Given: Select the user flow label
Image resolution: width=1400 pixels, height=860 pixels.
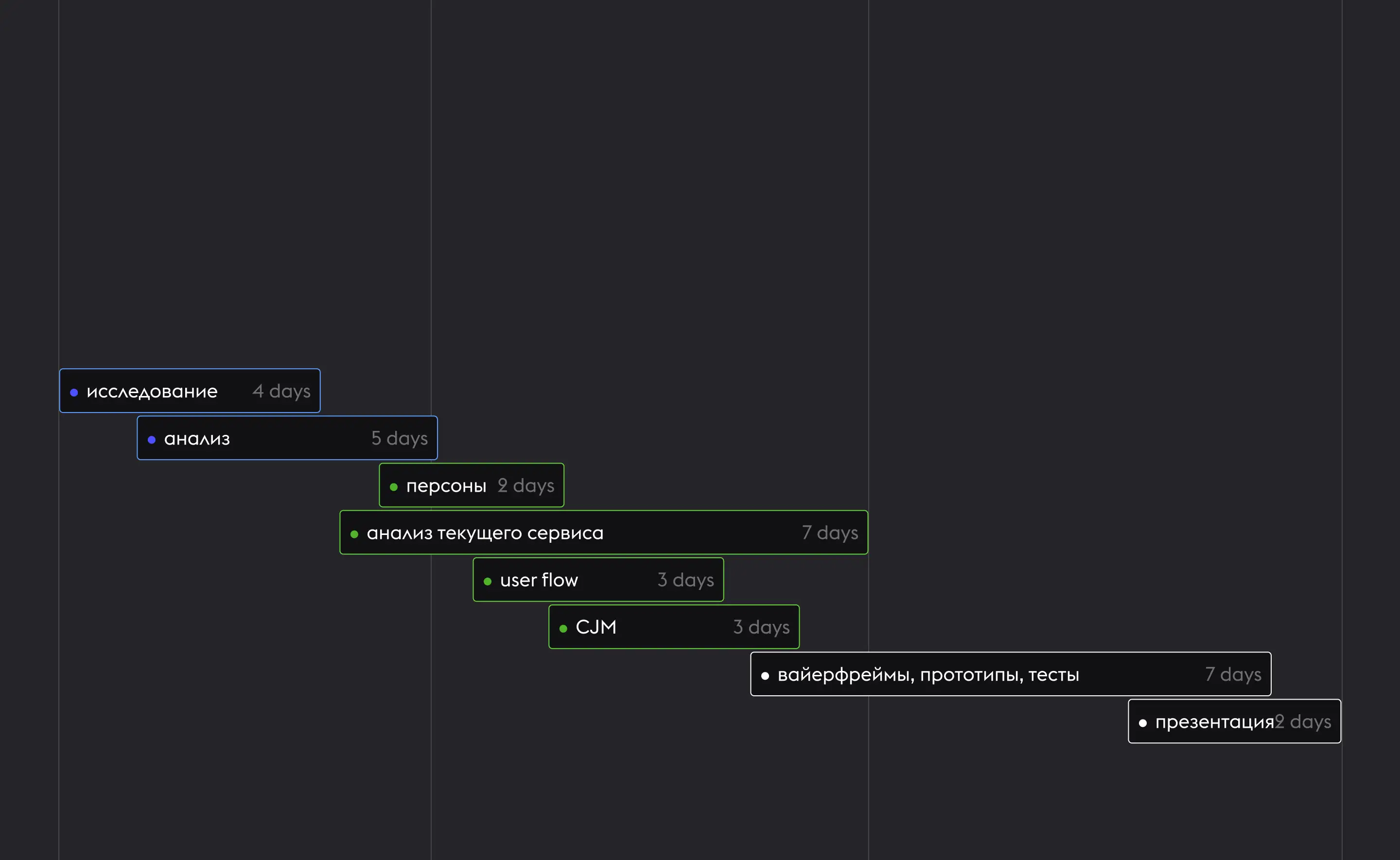Looking at the screenshot, I should tap(539, 580).
